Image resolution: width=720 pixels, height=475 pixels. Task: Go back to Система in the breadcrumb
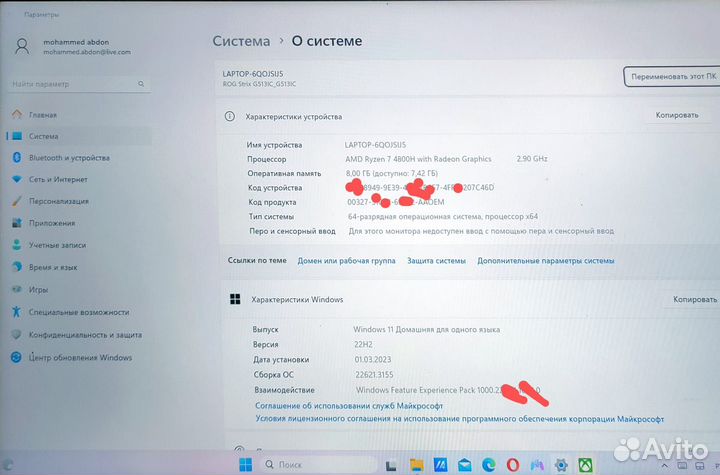click(x=241, y=41)
